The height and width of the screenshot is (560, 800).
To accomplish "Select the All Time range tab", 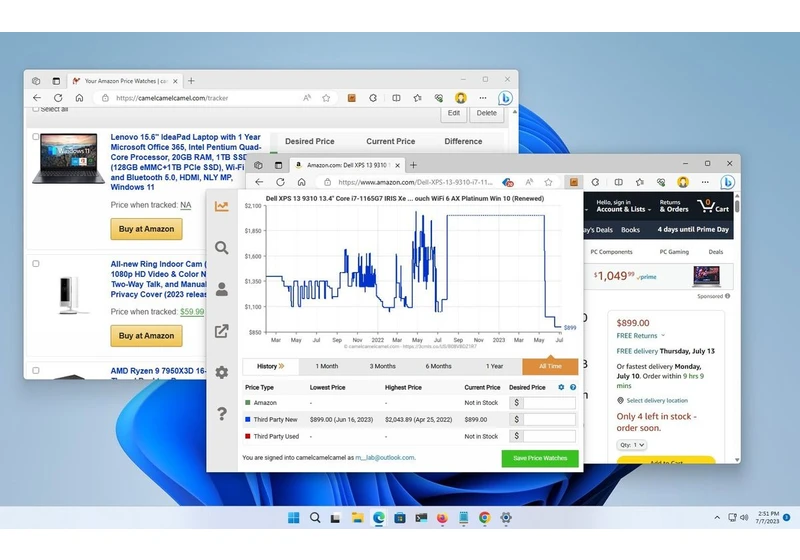I will tap(550, 366).
